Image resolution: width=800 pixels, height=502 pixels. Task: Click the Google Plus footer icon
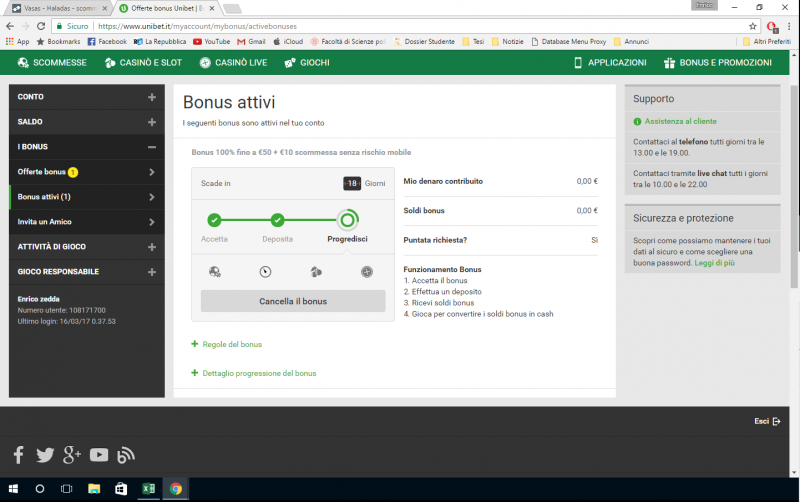click(72, 455)
